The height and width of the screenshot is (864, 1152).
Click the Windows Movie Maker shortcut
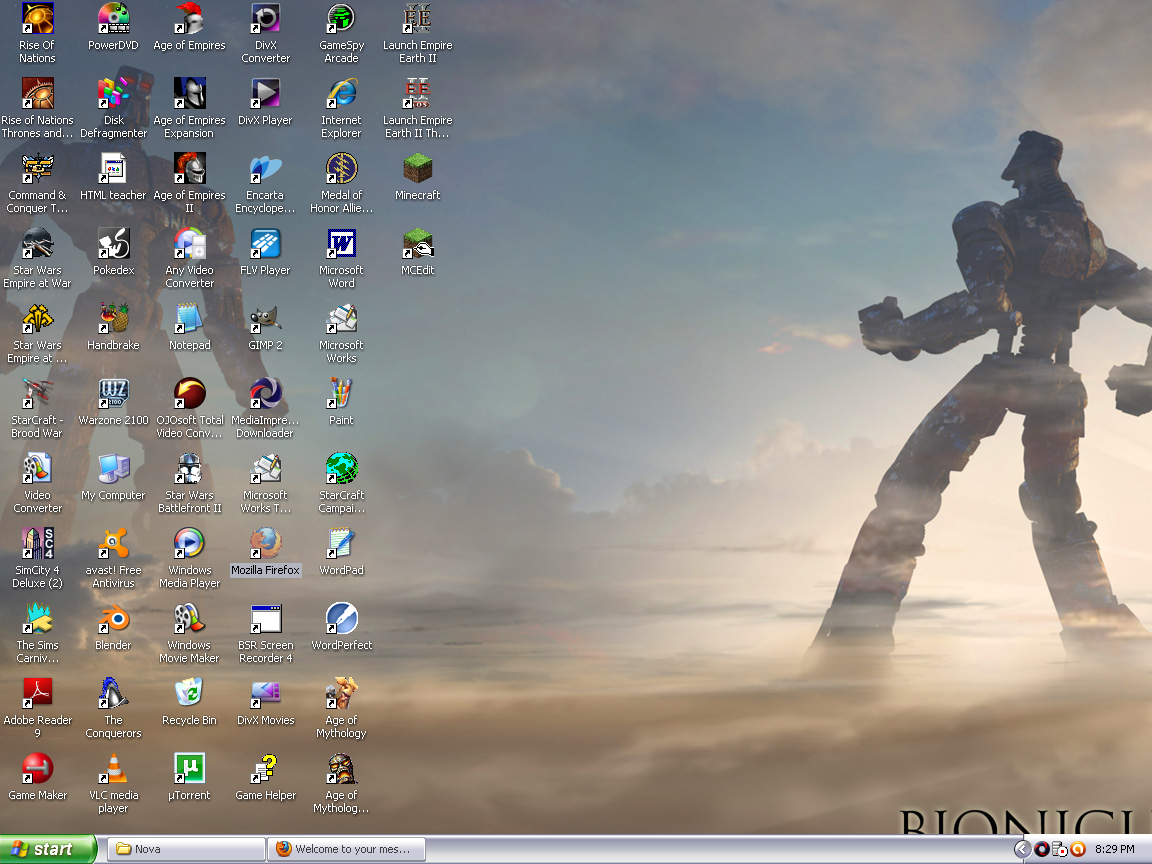(189, 621)
